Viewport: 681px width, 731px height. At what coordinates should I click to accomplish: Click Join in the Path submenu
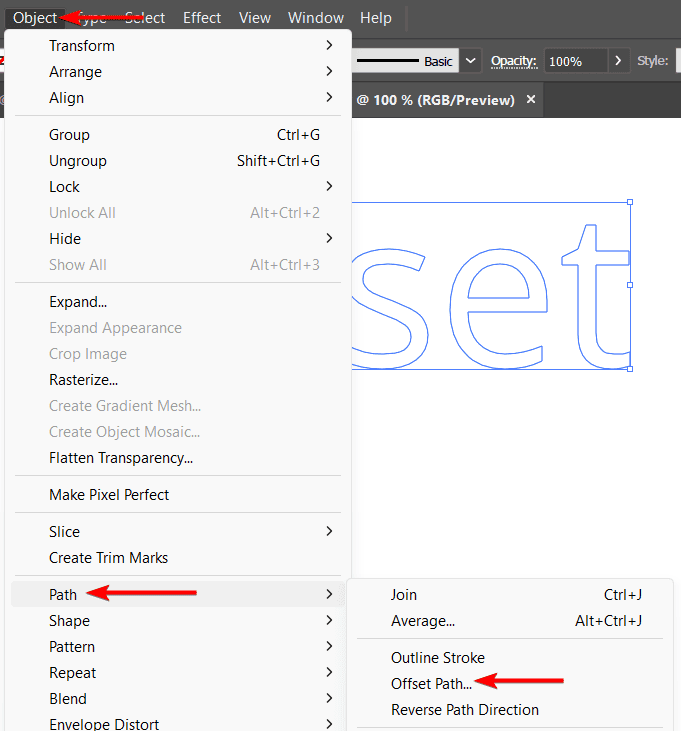tap(404, 595)
